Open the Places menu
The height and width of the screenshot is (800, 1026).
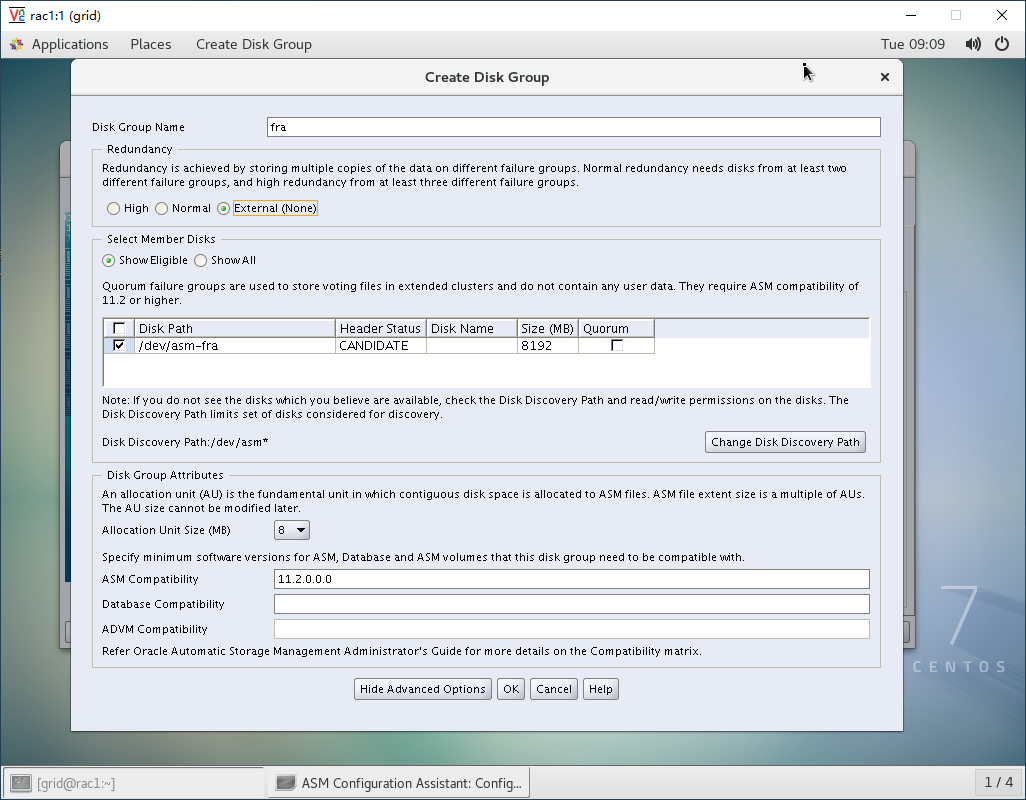[150, 44]
